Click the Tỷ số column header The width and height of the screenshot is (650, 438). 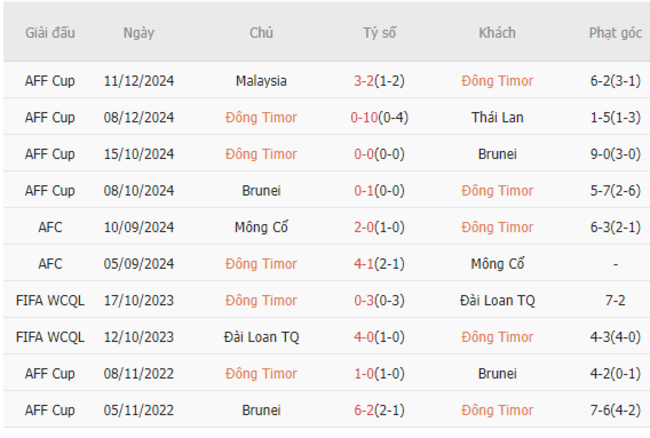[379, 33]
